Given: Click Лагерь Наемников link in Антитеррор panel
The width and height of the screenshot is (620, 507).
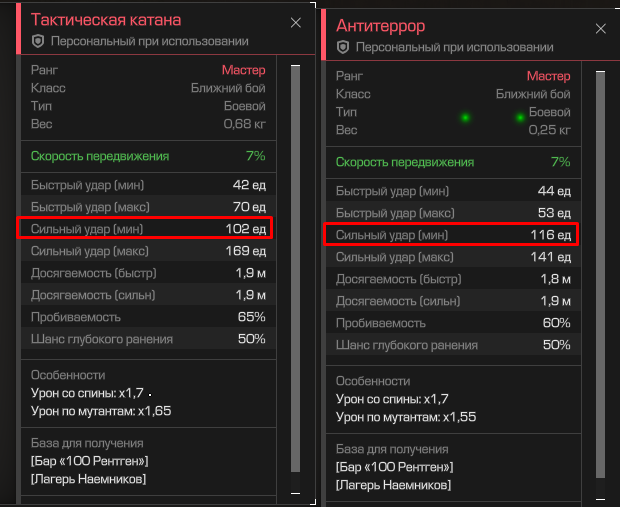Looking at the screenshot, I should click(x=393, y=485).
